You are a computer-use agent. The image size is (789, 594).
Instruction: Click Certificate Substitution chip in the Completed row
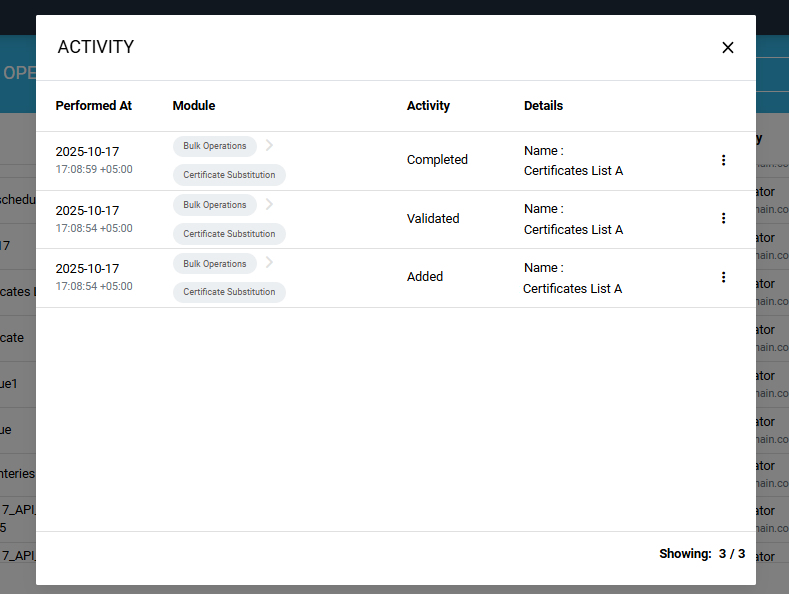pos(229,175)
